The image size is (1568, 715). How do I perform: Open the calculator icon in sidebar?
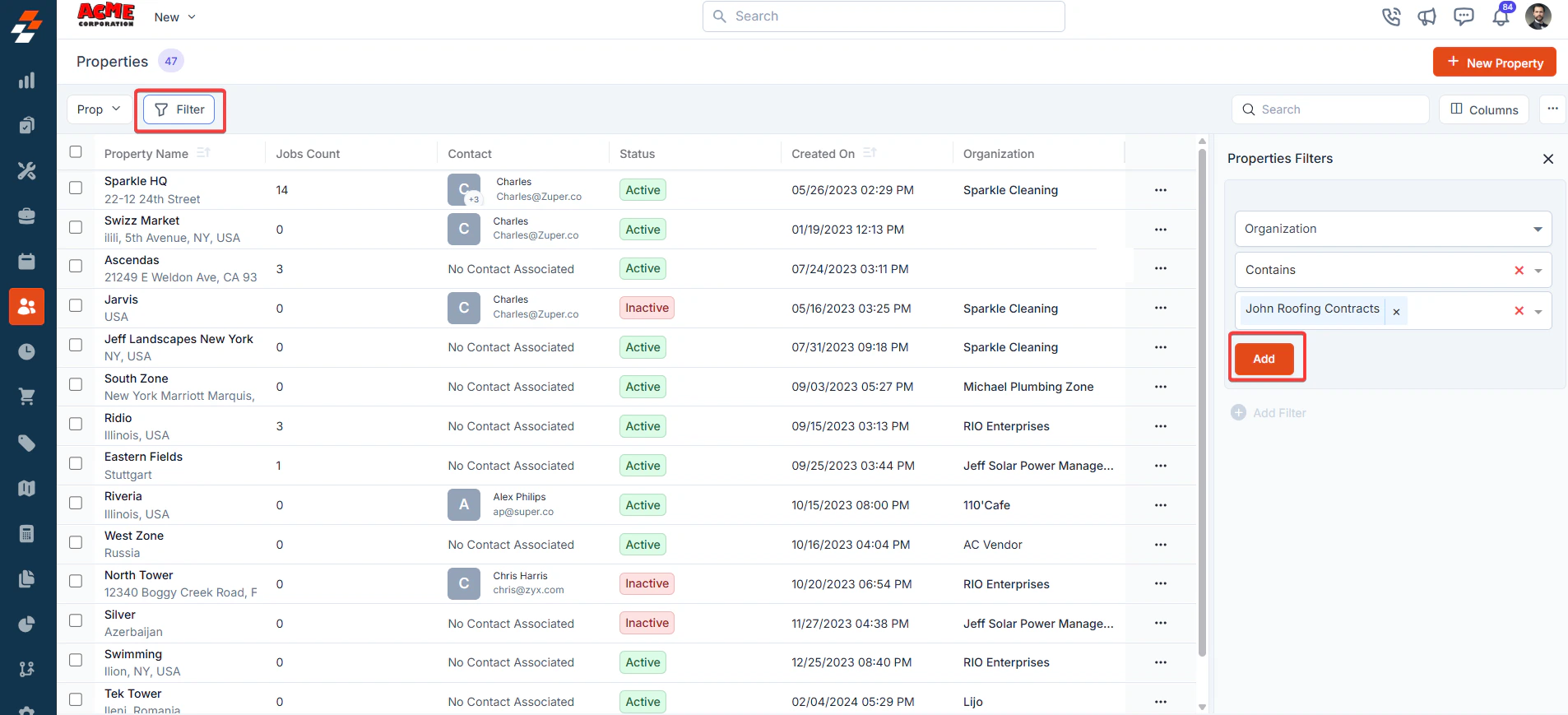27,533
